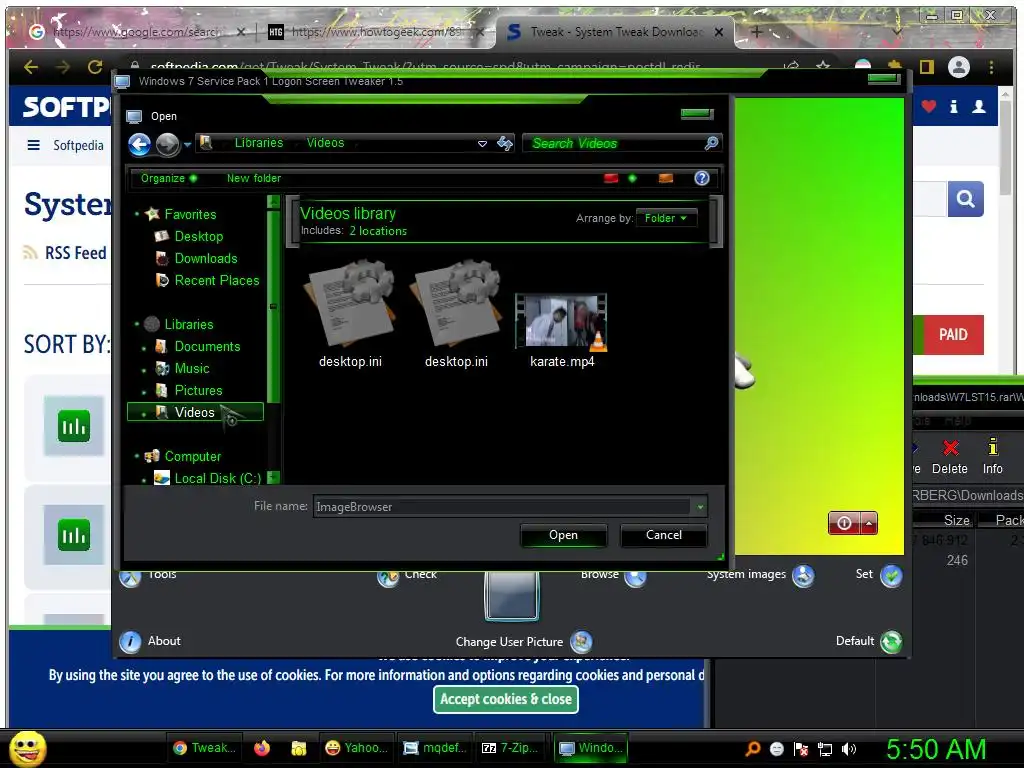
Task: Click the forward arrow in Open dialog
Action: point(167,144)
